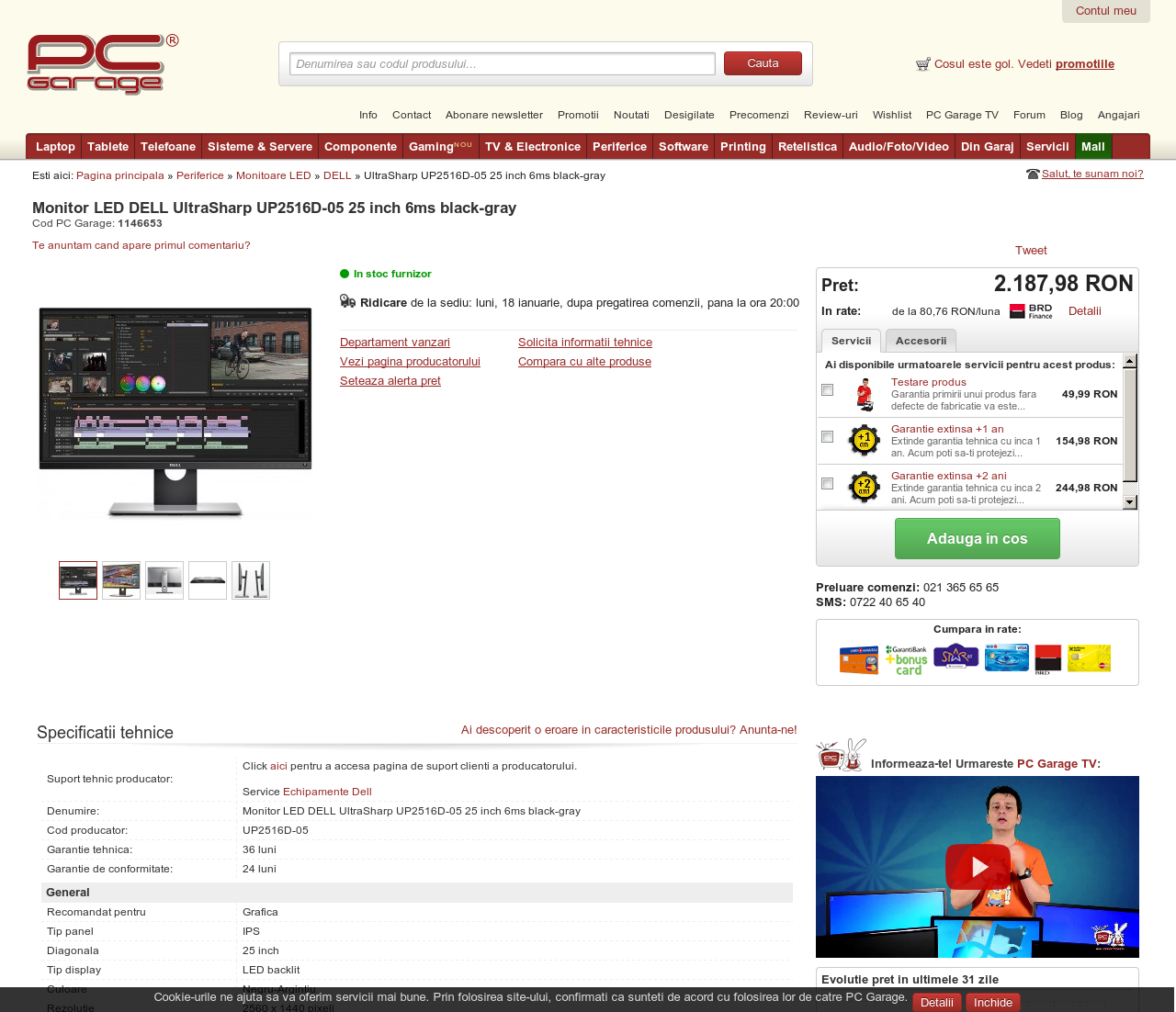The width and height of the screenshot is (1176, 1012).
Task: Click the red-black BRD card icon
Action: coord(1048,659)
